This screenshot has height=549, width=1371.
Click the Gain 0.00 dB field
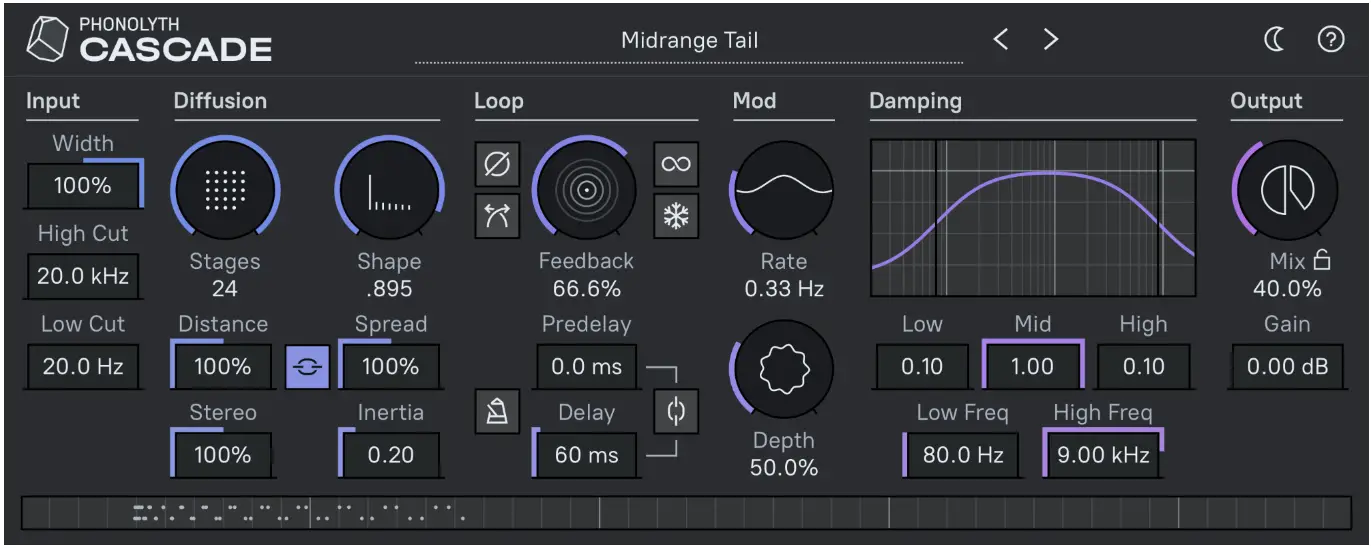[1287, 366]
